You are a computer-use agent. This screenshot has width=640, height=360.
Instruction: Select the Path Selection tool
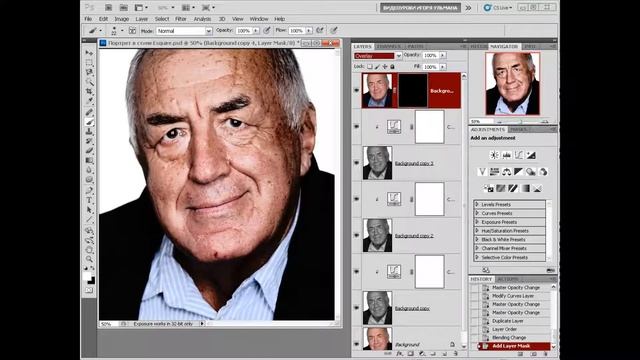pos(89,210)
